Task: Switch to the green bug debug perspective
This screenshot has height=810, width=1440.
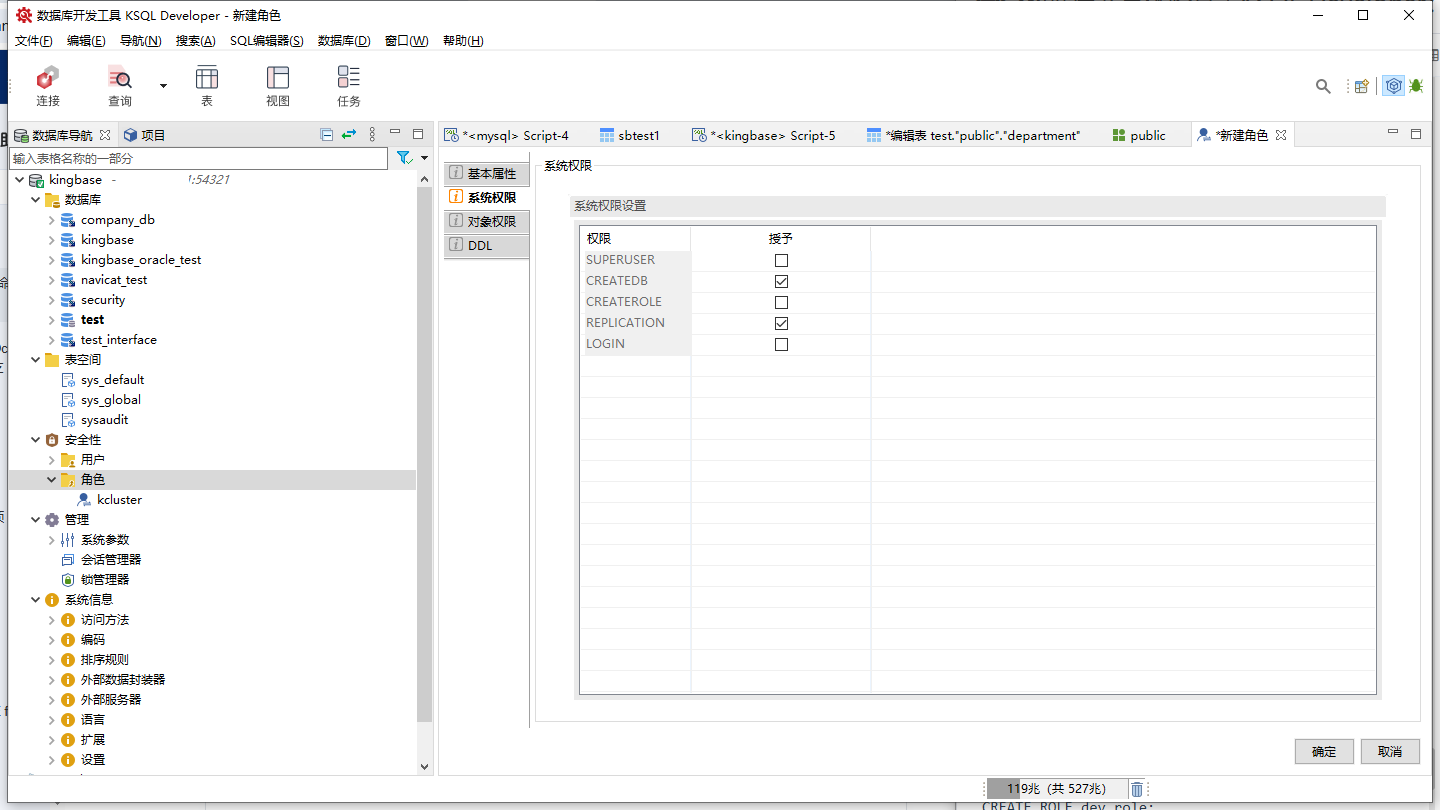Action: click(1416, 86)
